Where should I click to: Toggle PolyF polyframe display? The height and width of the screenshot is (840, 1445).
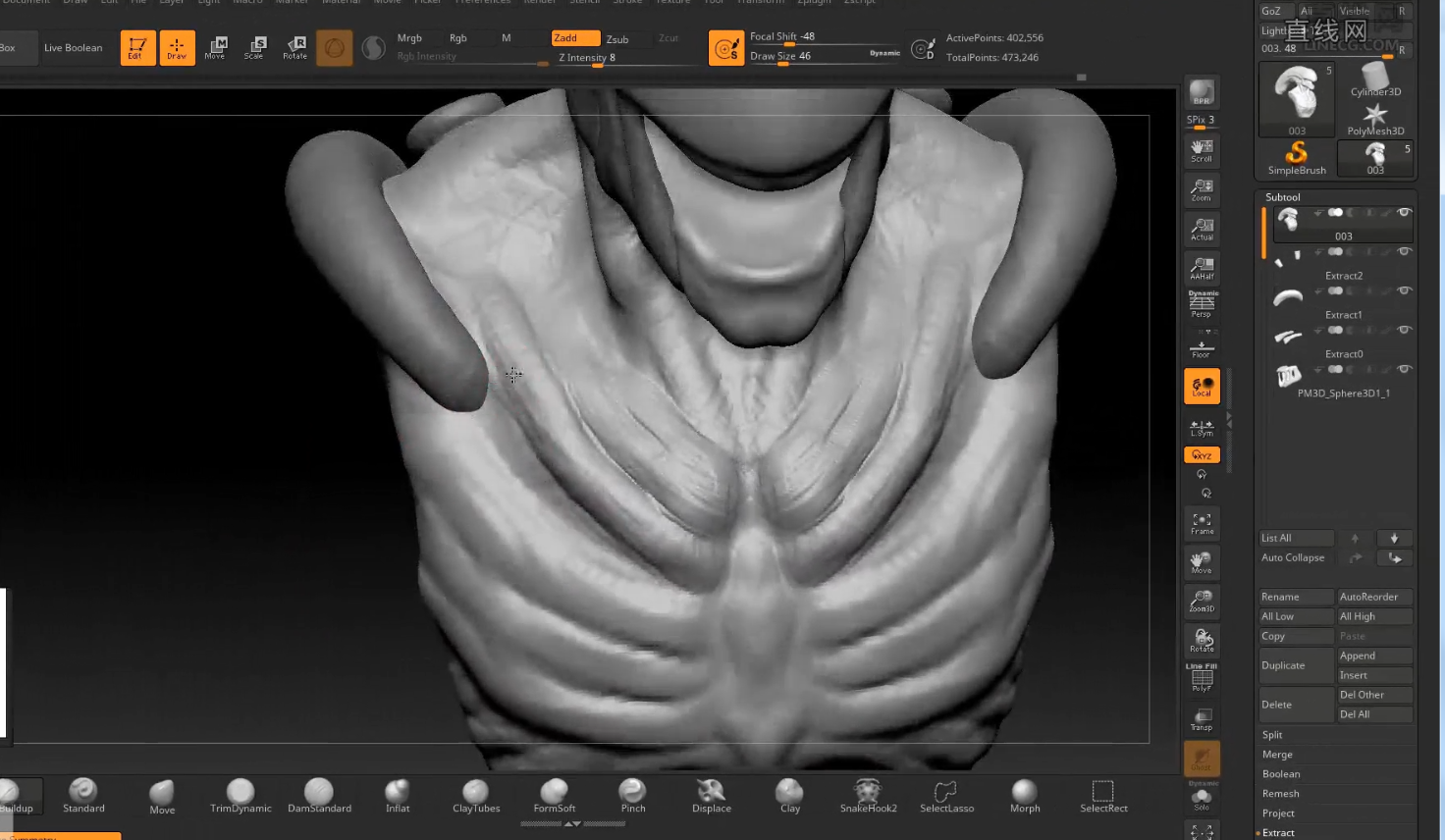pyautogui.click(x=1202, y=678)
